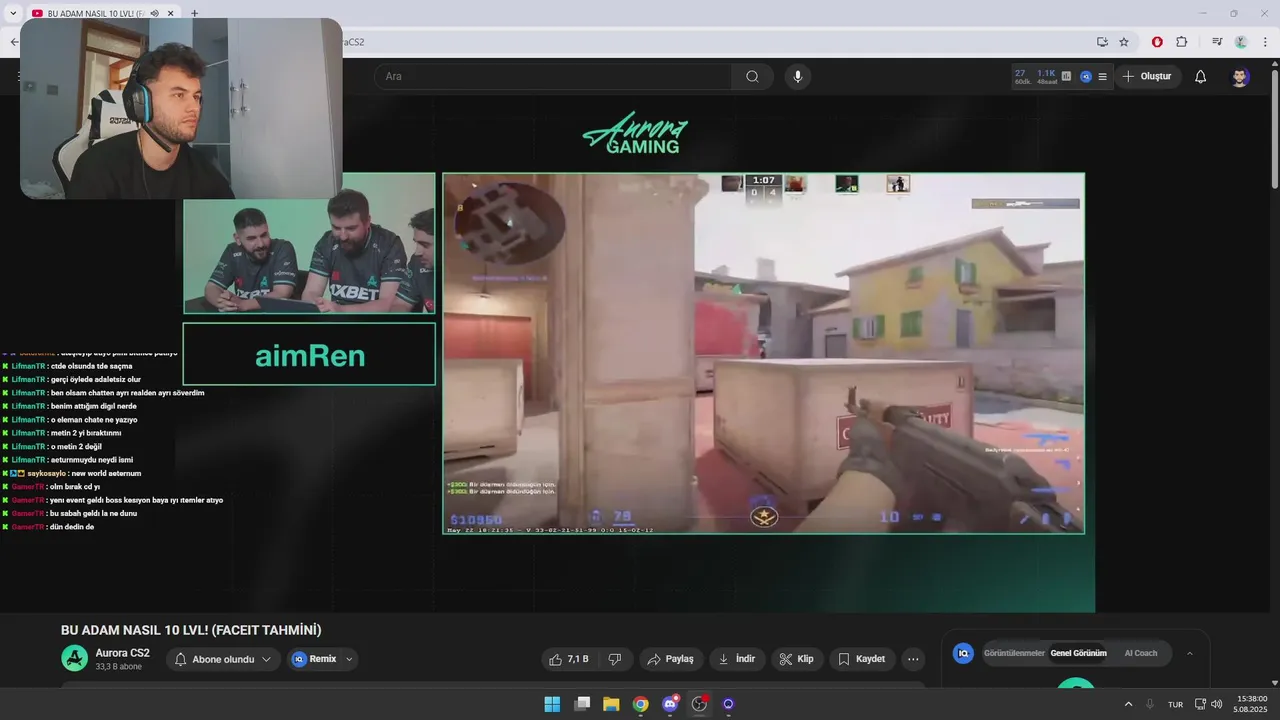Open the YouTube account avatar menu
1280x720 pixels.
coord(1240,77)
